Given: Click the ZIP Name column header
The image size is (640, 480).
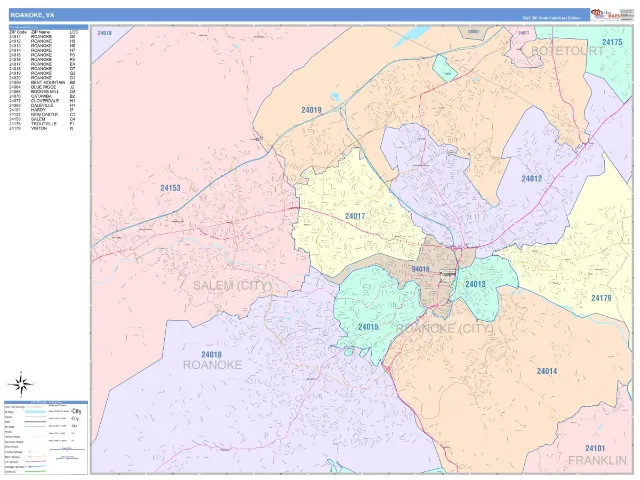Looking at the screenshot, I should point(40,32).
